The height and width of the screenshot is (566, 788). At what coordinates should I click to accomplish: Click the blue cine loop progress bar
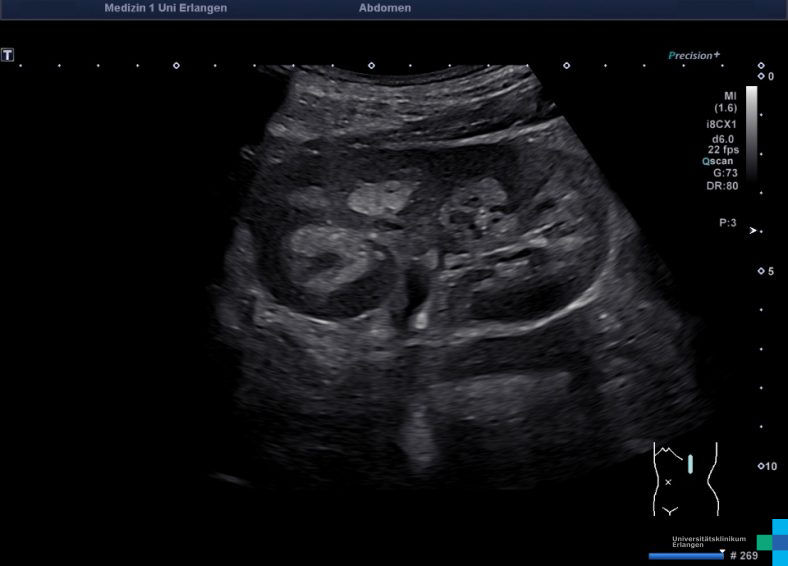click(686, 556)
